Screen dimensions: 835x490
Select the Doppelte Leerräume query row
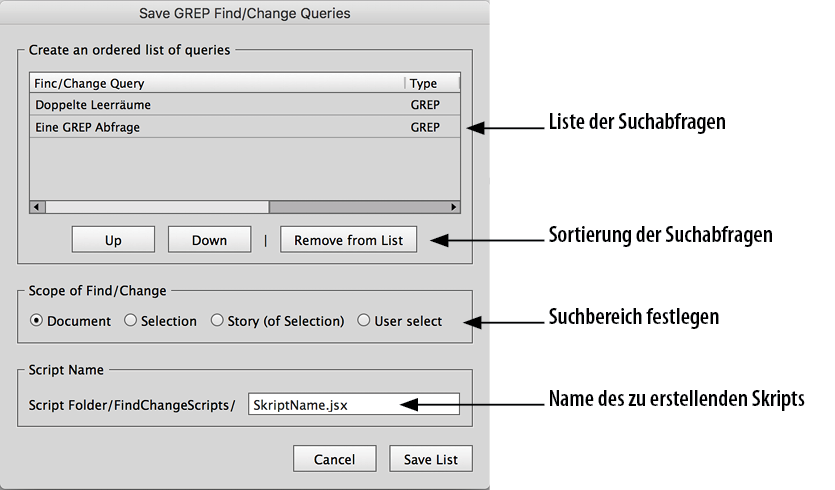(245, 104)
